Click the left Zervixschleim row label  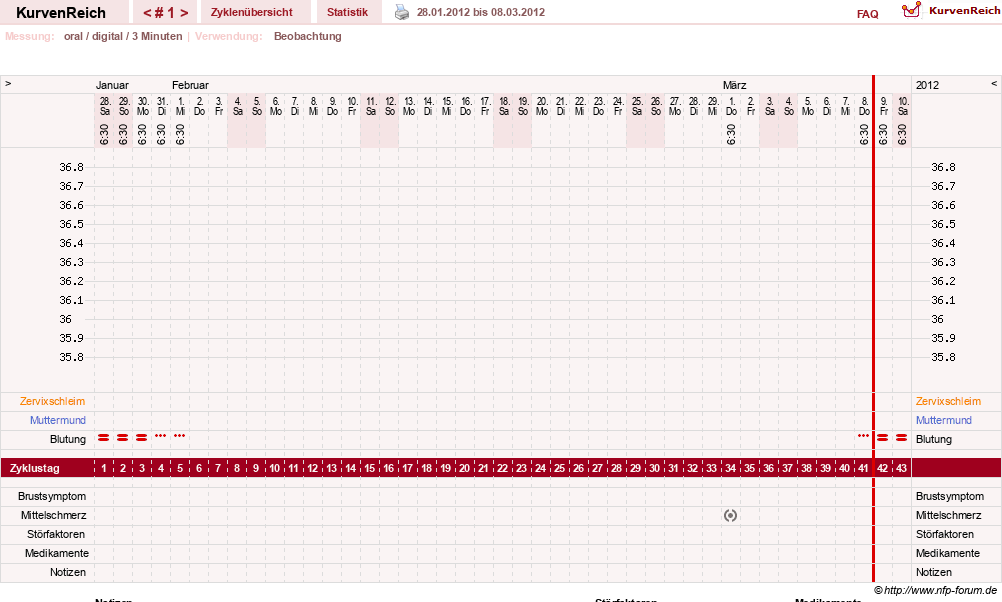click(52, 401)
